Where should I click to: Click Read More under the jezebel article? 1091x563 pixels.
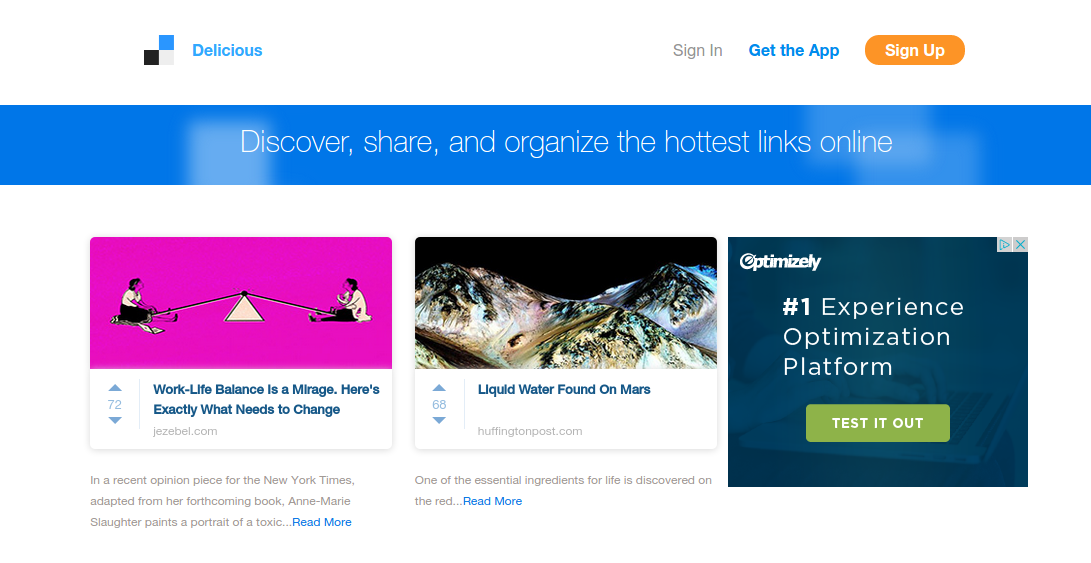(x=322, y=522)
